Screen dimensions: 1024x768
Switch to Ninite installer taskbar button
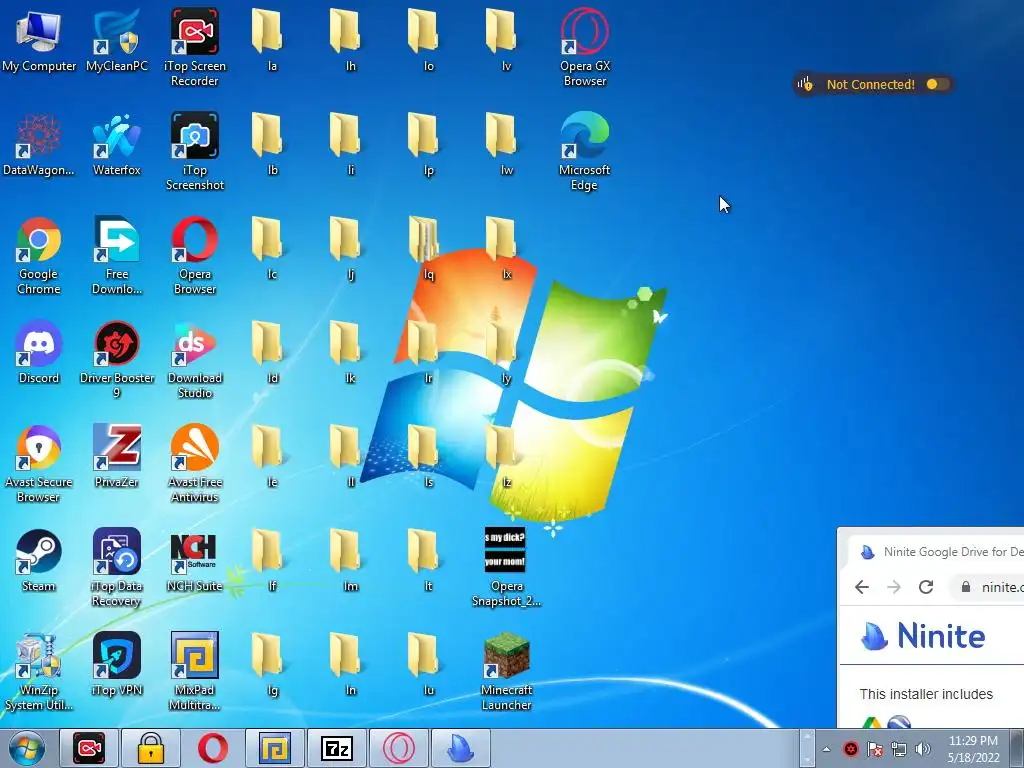pyautogui.click(x=460, y=748)
